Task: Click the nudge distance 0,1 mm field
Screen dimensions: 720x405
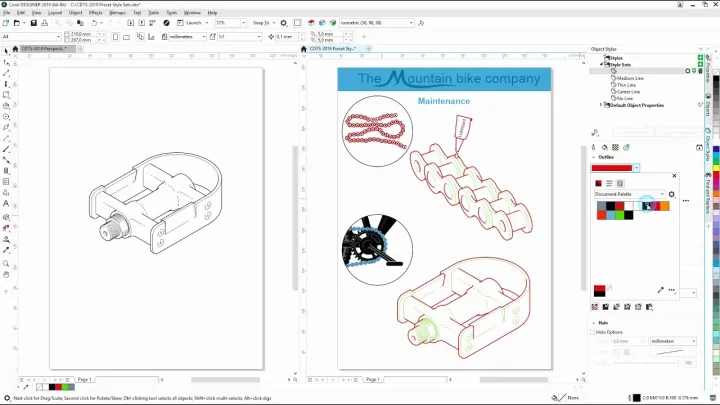Action: click(x=287, y=37)
